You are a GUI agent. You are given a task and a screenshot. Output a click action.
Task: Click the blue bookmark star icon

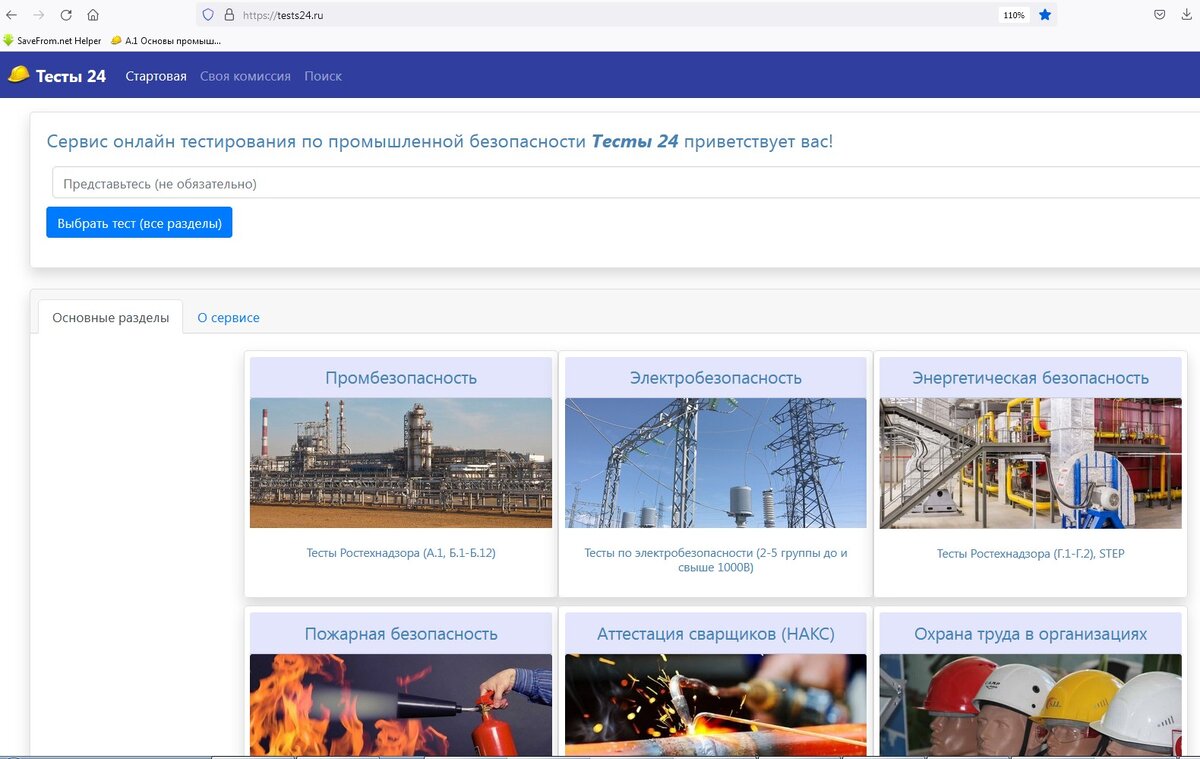[1045, 15]
